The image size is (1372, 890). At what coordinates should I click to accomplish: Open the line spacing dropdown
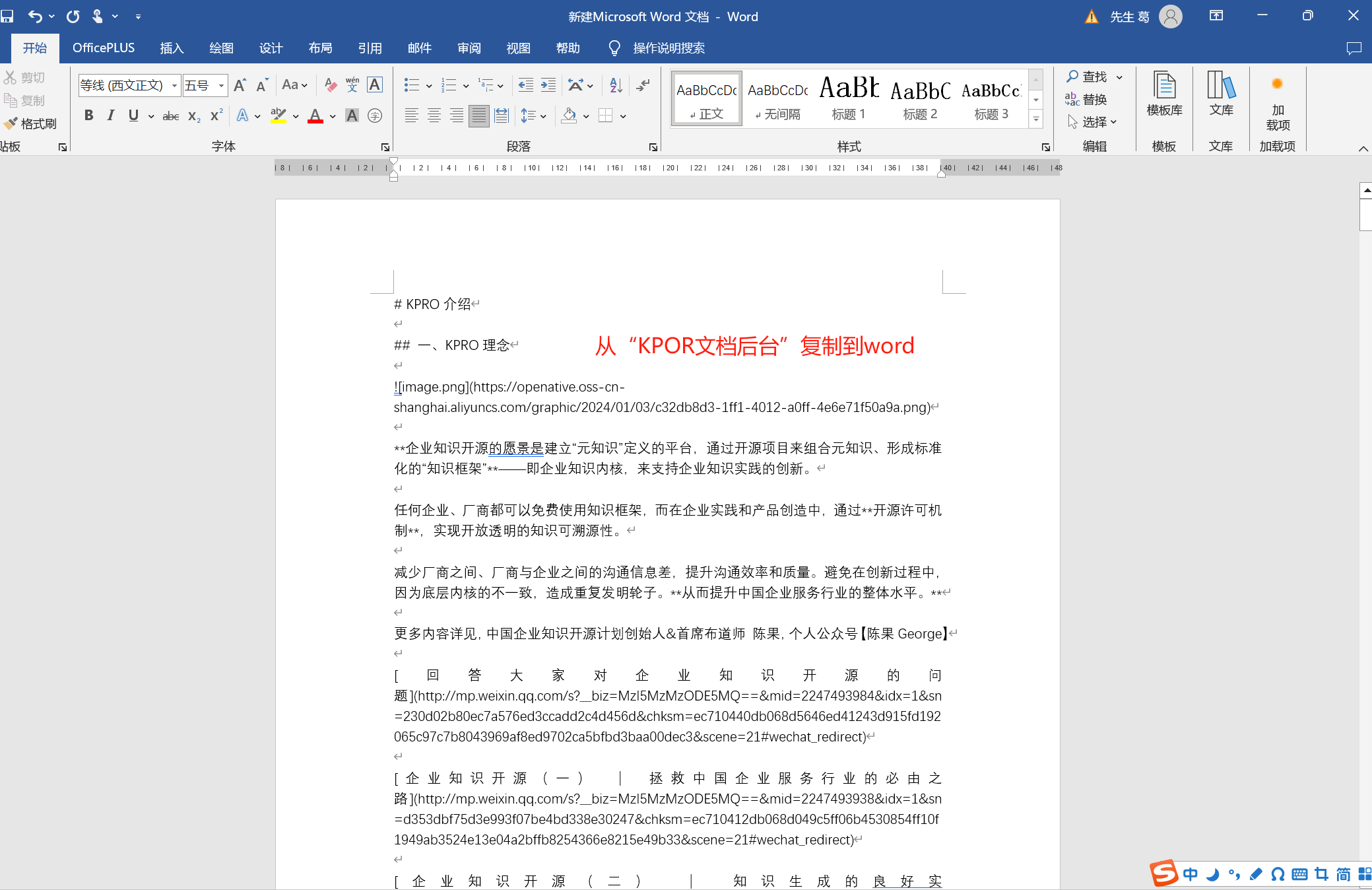533,116
